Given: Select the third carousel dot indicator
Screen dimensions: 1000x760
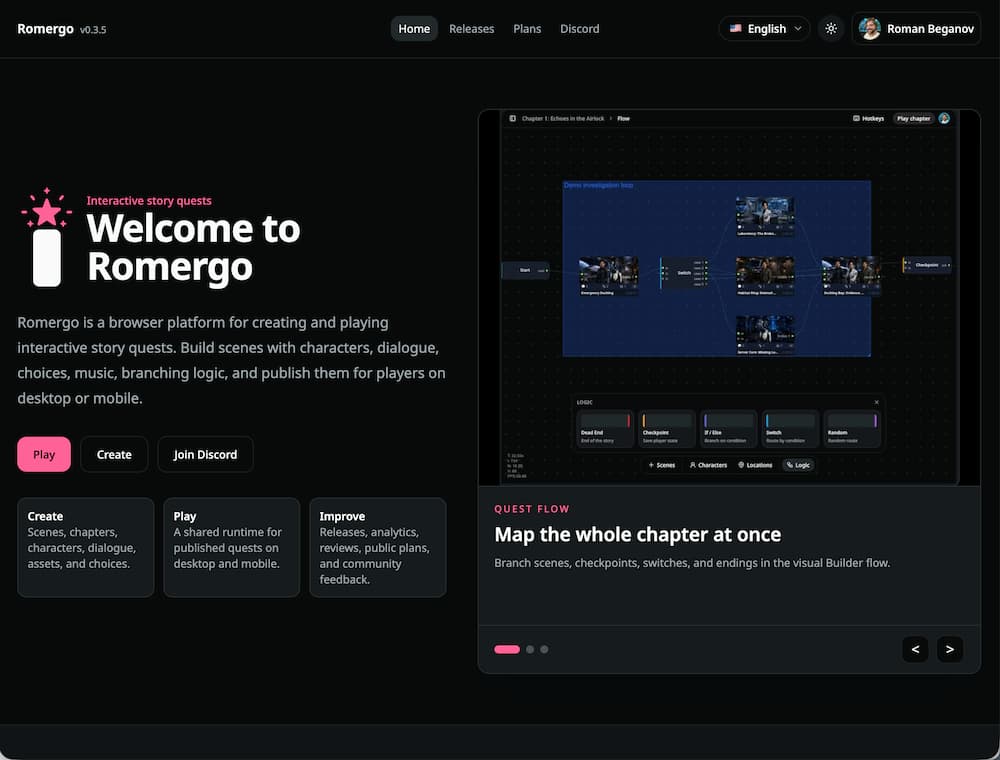Looking at the screenshot, I should pyautogui.click(x=544, y=649).
